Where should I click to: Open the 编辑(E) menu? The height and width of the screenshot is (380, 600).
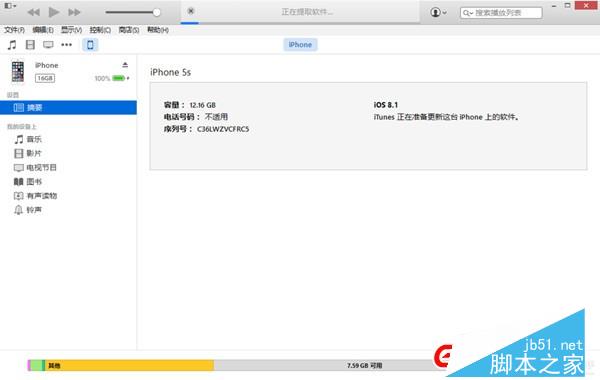coord(43,30)
